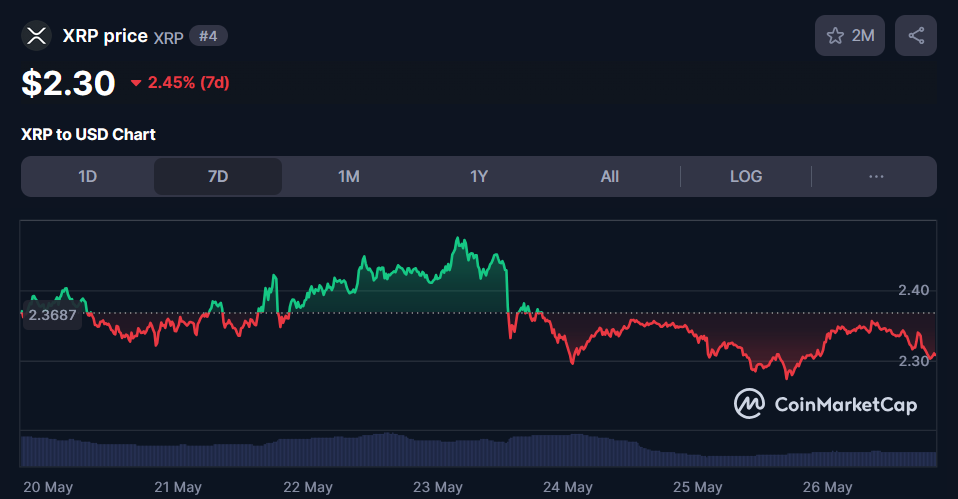
Task: Switch chart to 1Y range
Action: click(x=479, y=177)
